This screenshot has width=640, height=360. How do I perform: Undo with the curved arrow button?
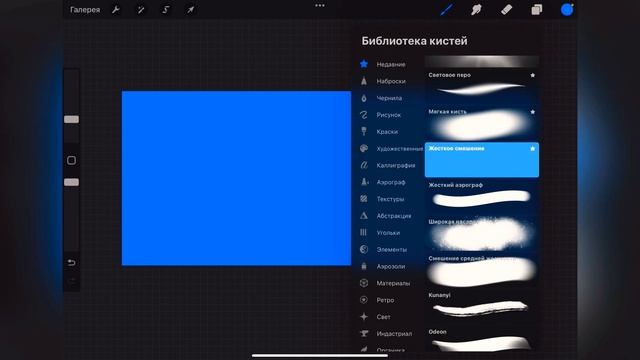click(71, 262)
